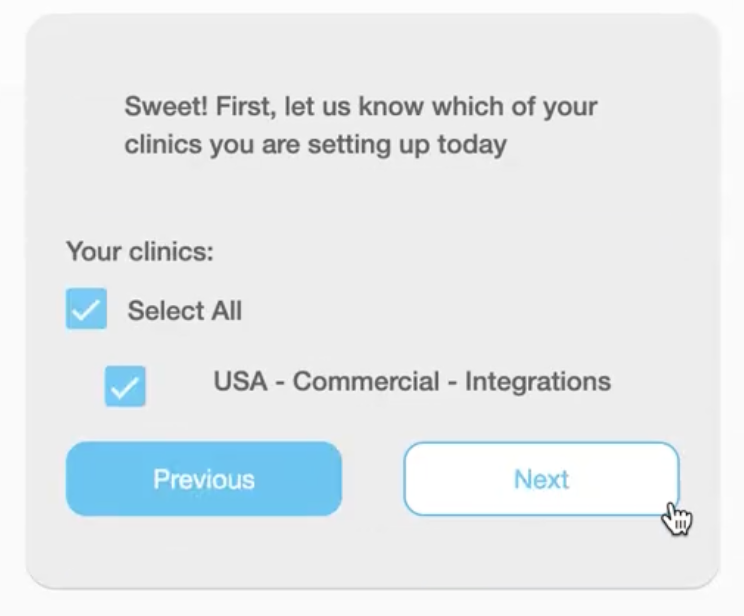Click the checkmark icon beside the USA clinic
The width and height of the screenshot is (744, 616).
pyautogui.click(x=125, y=387)
